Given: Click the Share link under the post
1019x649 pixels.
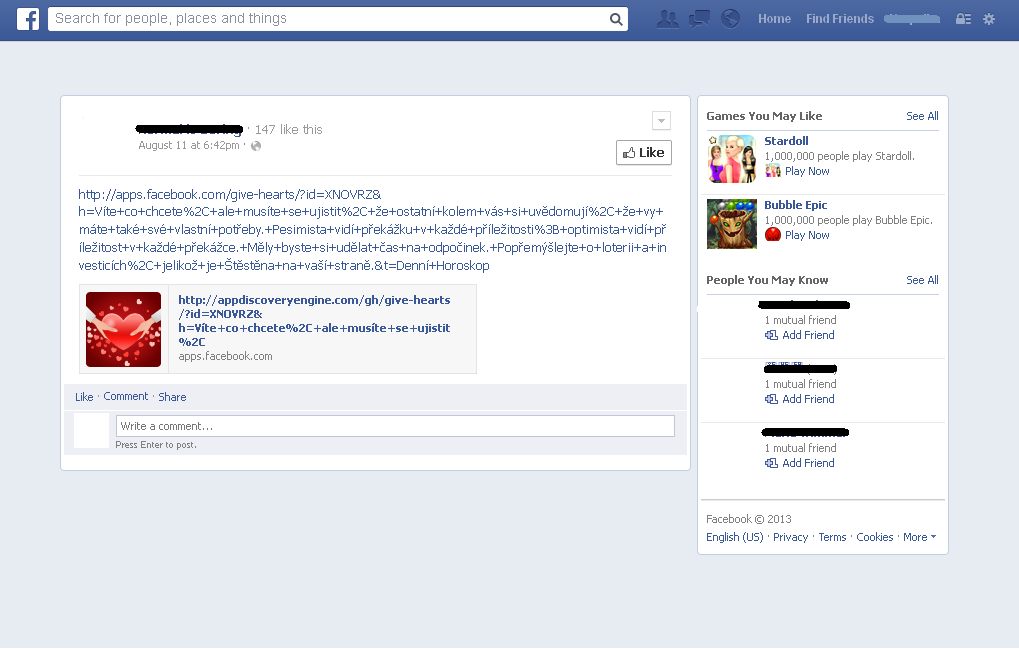Looking at the screenshot, I should pyautogui.click(x=171, y=396).
